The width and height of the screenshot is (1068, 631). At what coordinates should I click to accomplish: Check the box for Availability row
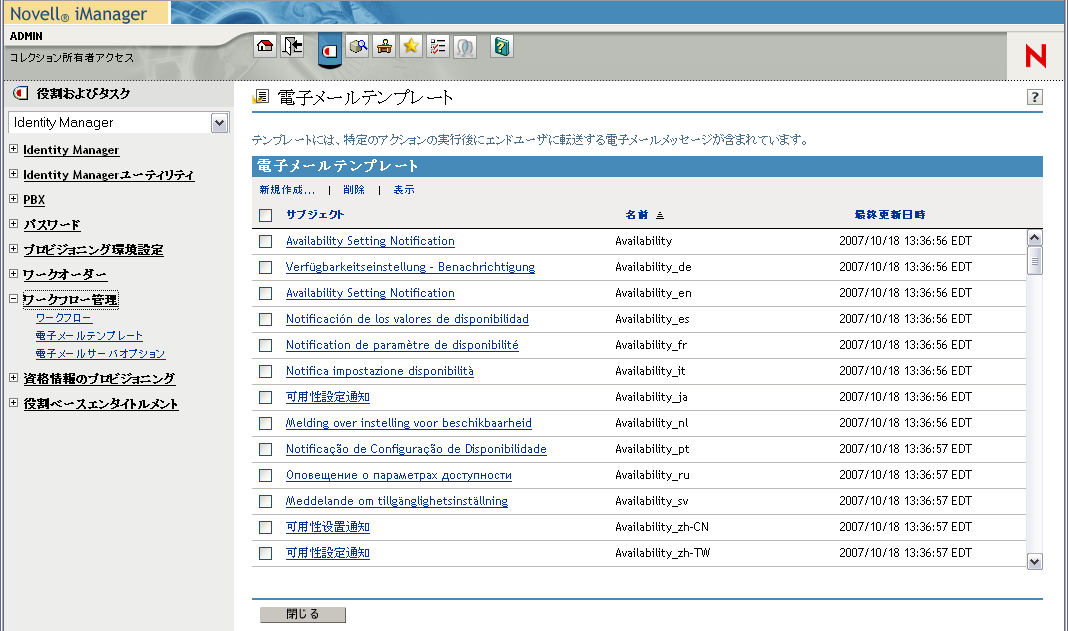tap(266, 241)
